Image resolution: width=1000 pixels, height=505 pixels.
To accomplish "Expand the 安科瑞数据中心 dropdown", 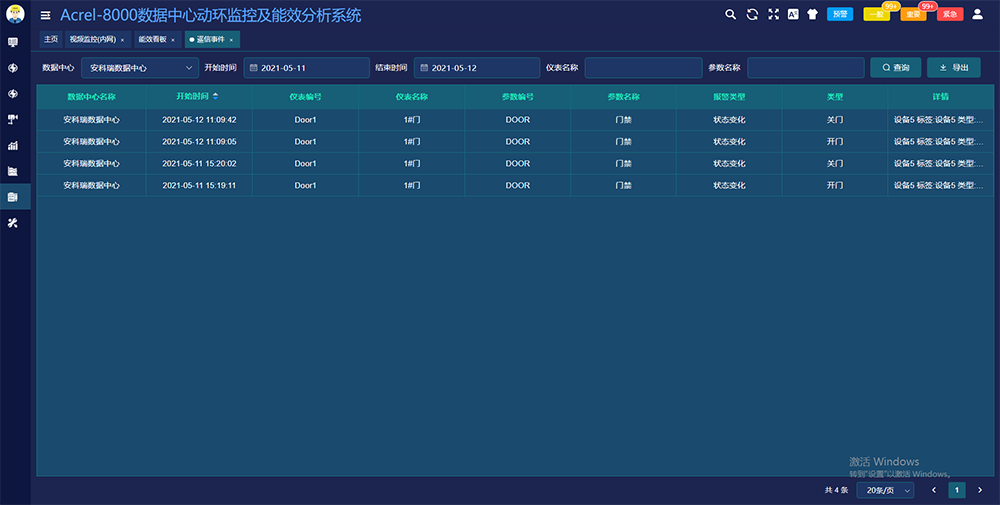I will [x=139, y=68].
